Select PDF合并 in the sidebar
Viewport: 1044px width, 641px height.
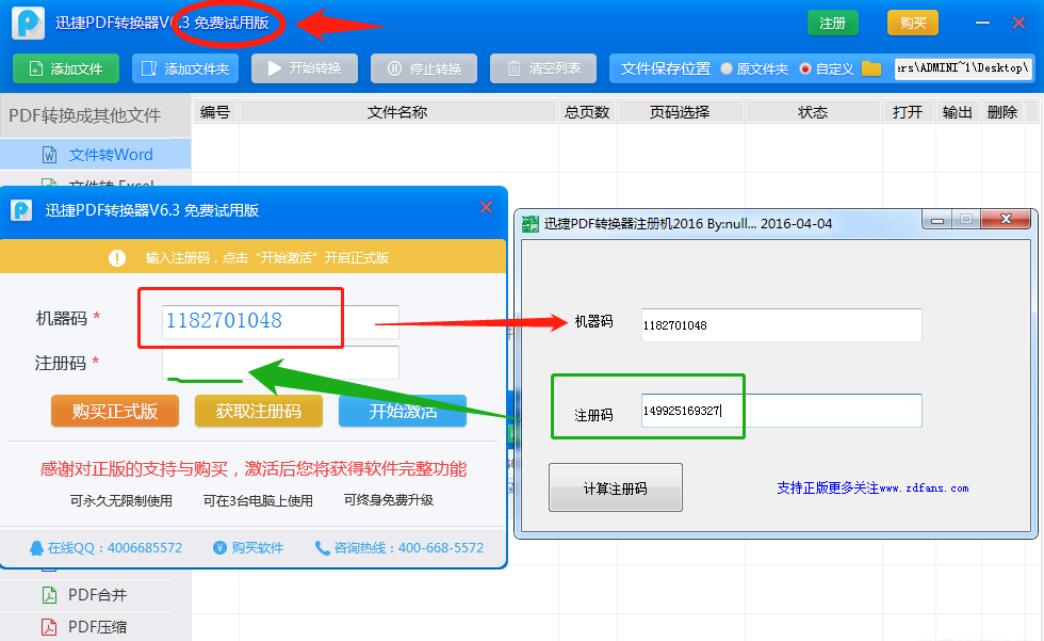click(95, 594)
